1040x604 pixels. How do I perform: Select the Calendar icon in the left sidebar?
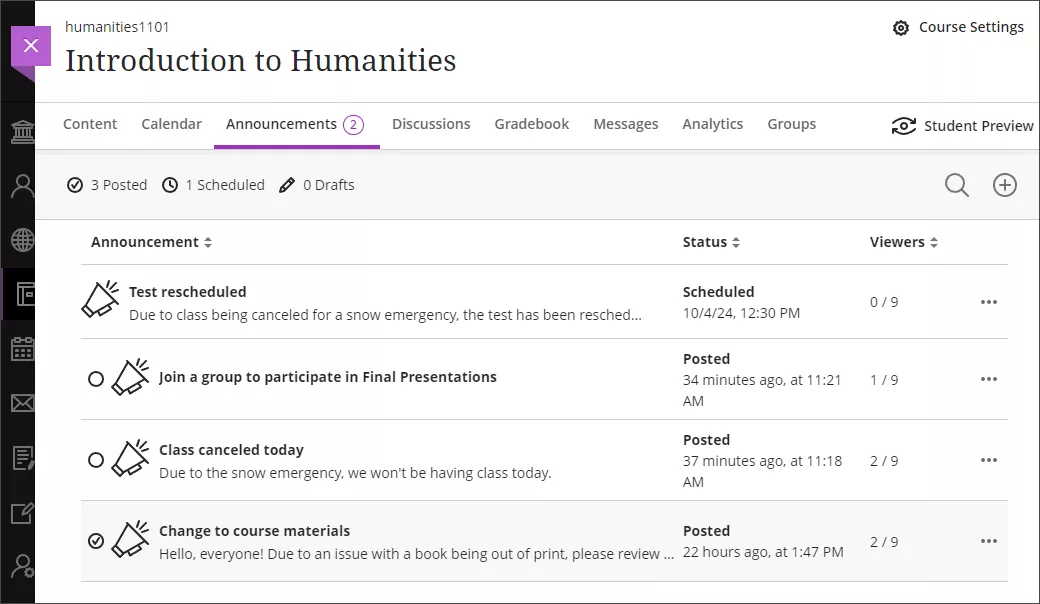24,348
